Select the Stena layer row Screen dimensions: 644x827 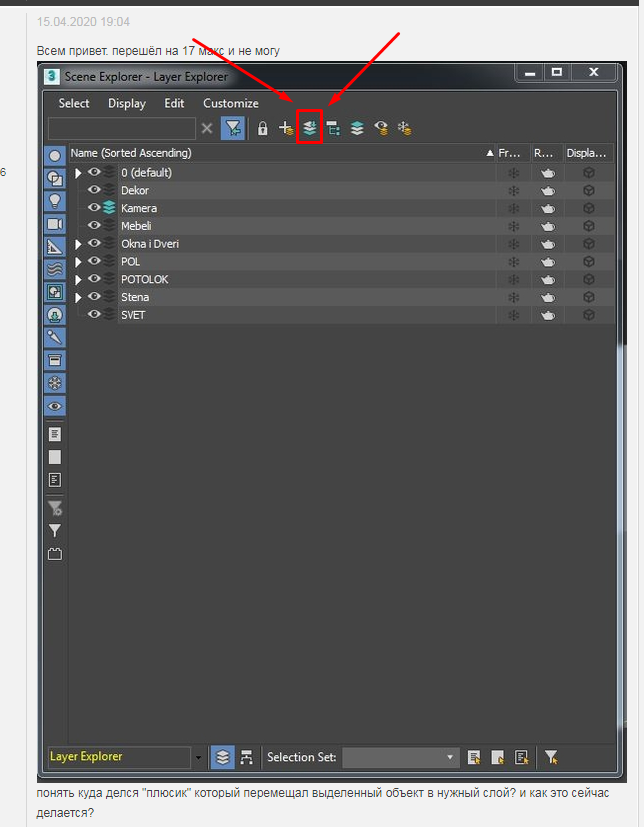tap(342, 297)
